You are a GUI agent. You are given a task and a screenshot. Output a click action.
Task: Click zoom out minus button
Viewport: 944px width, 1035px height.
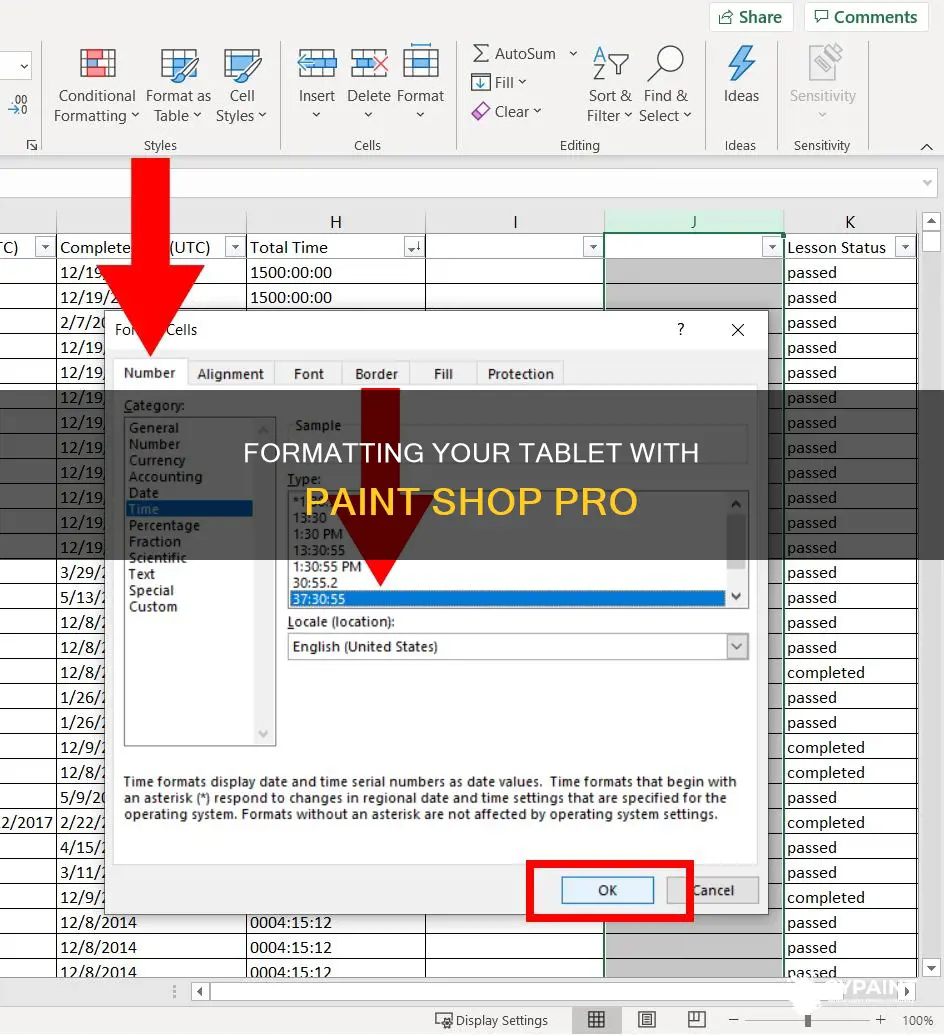[734, 1020]
